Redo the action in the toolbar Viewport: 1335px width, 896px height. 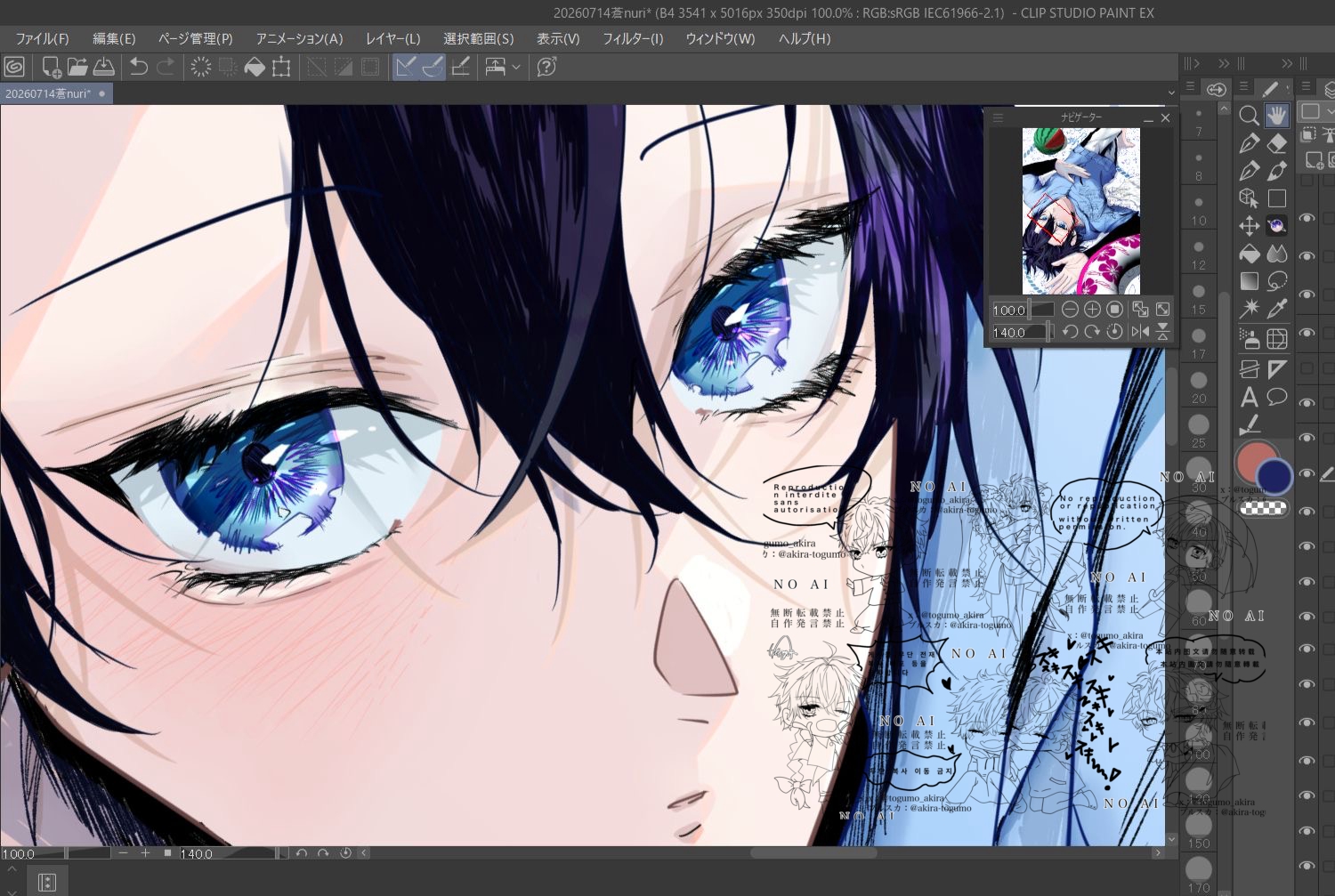coord(166,67)
